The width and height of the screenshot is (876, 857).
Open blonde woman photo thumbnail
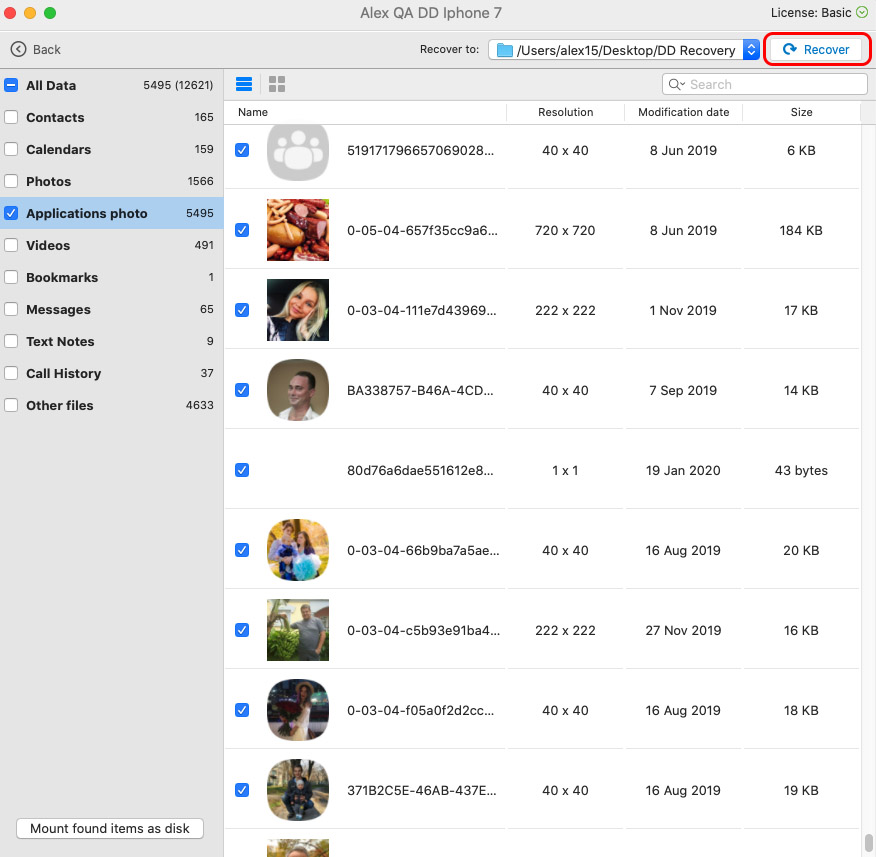pos(298,310)
